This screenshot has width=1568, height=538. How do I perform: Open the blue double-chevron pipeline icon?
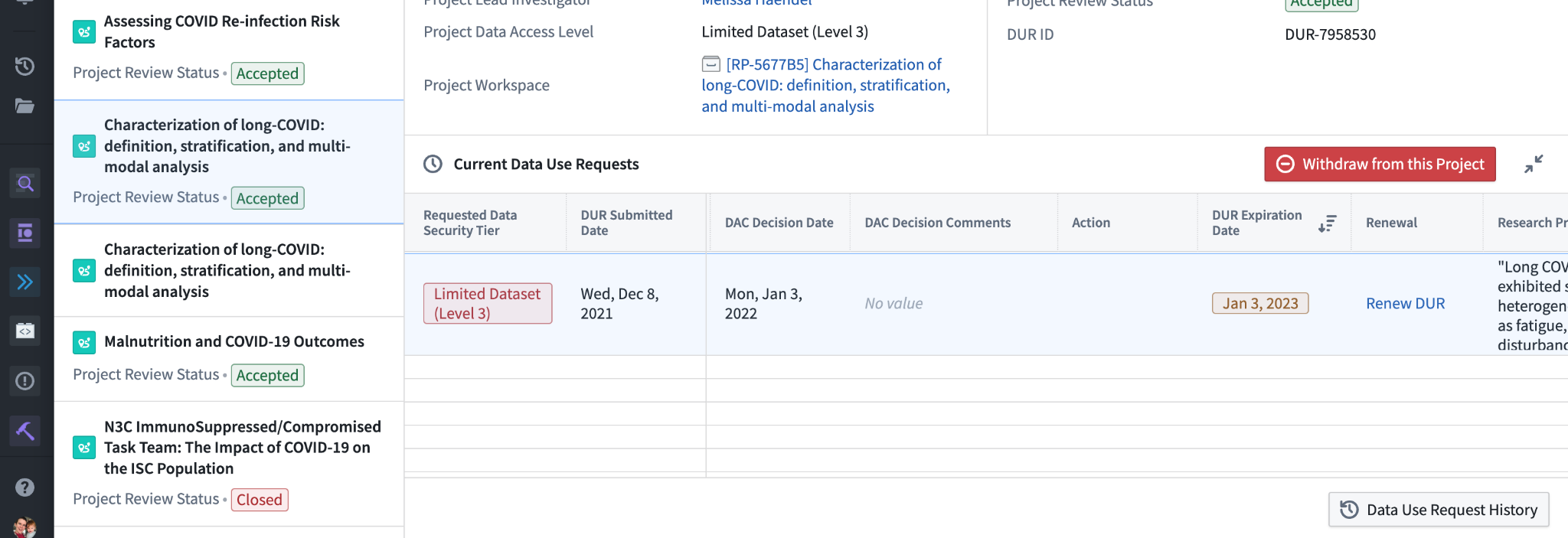coord(25,282)
